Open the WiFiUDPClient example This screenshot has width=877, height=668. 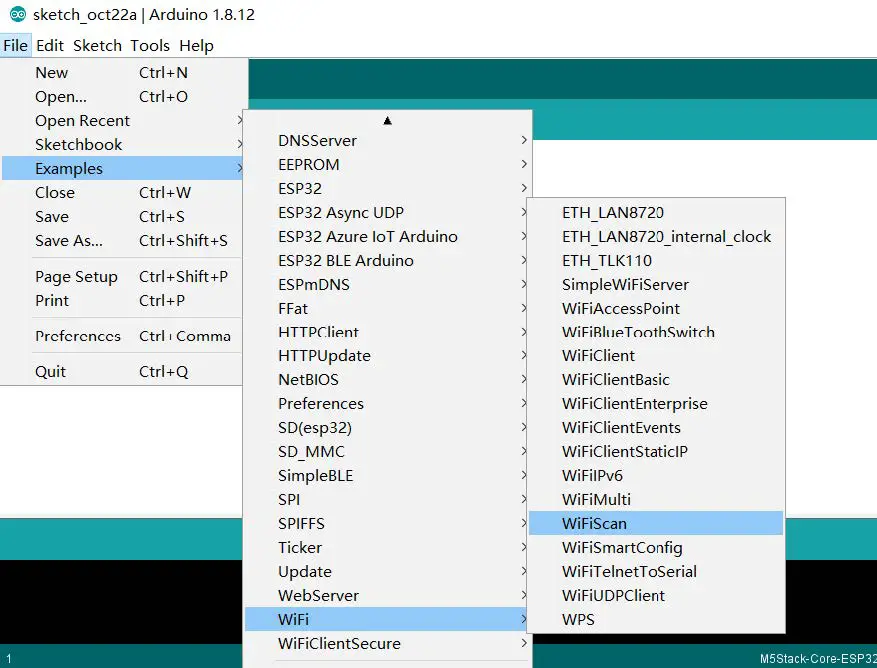pos(656,596)
